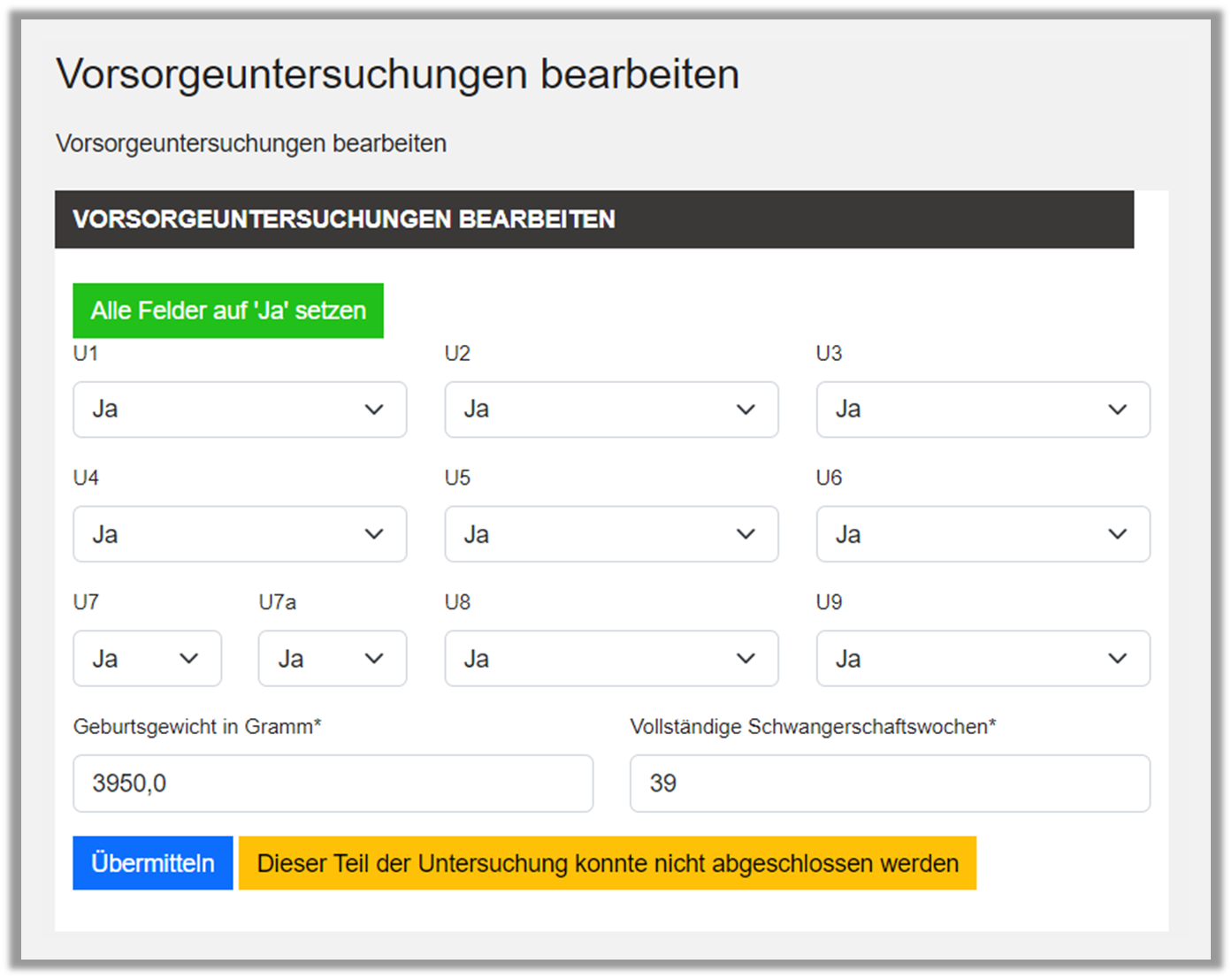The height and width of the screenshot is (979, 1232).
Task: Focus the Vollständige Schwangerschaftswochen field
Action: (890, 784)
